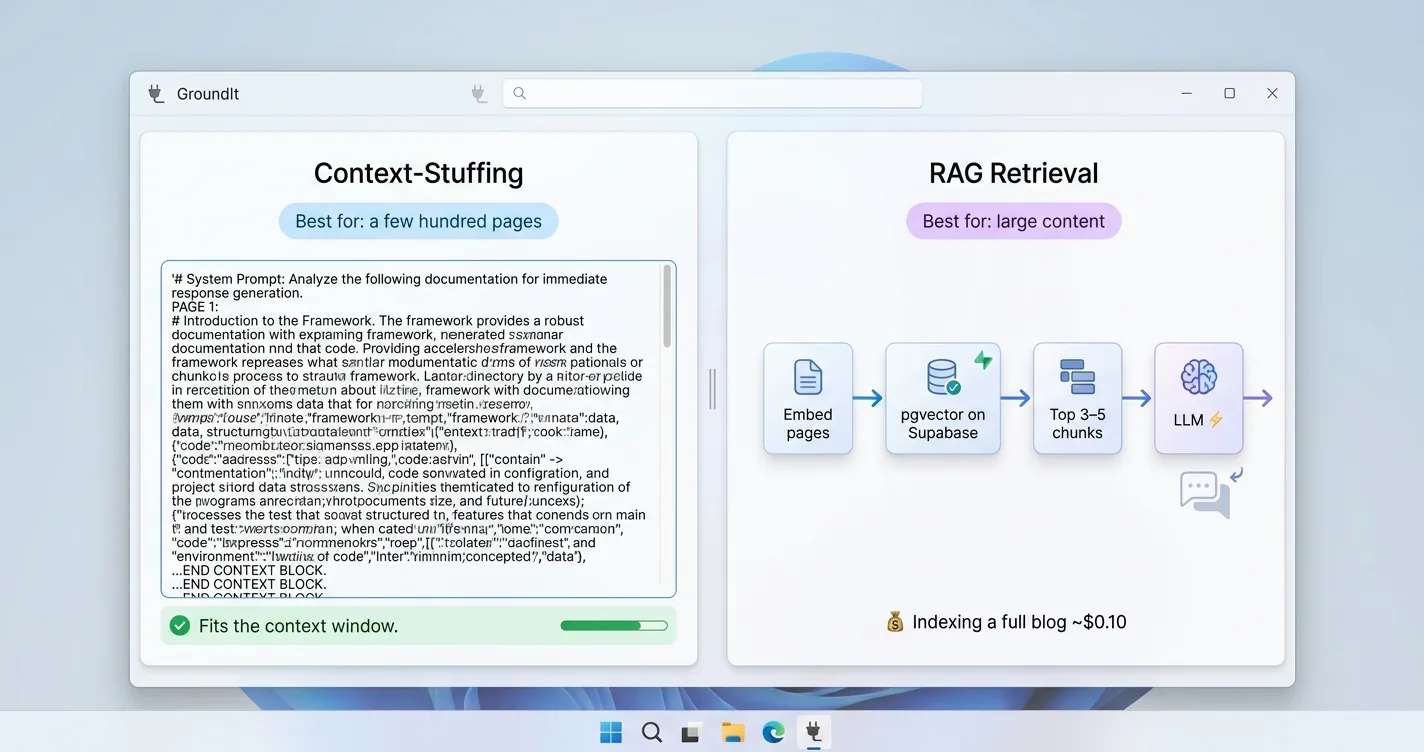1424x752 pixels.
Task: Click the 'Best for: a few hundred pages' pill
Action: tap(418, 221)
